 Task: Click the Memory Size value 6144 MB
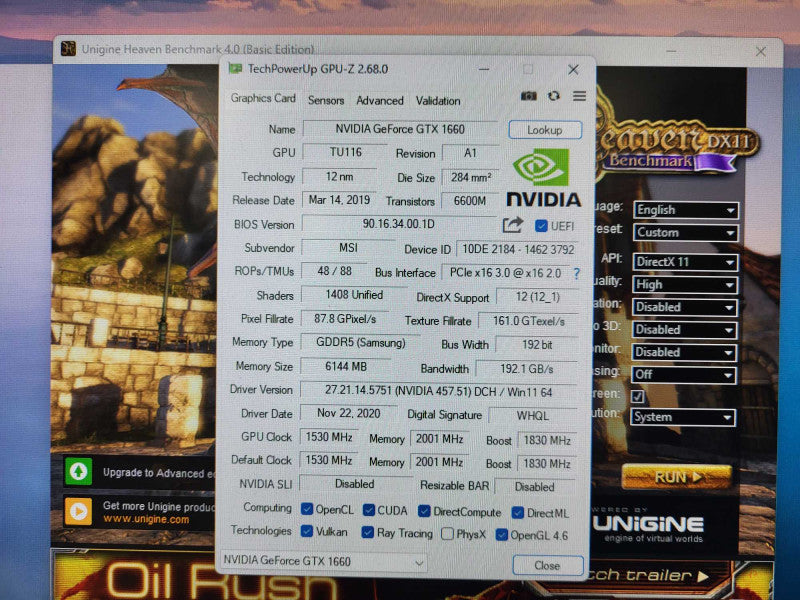[346, 366]
